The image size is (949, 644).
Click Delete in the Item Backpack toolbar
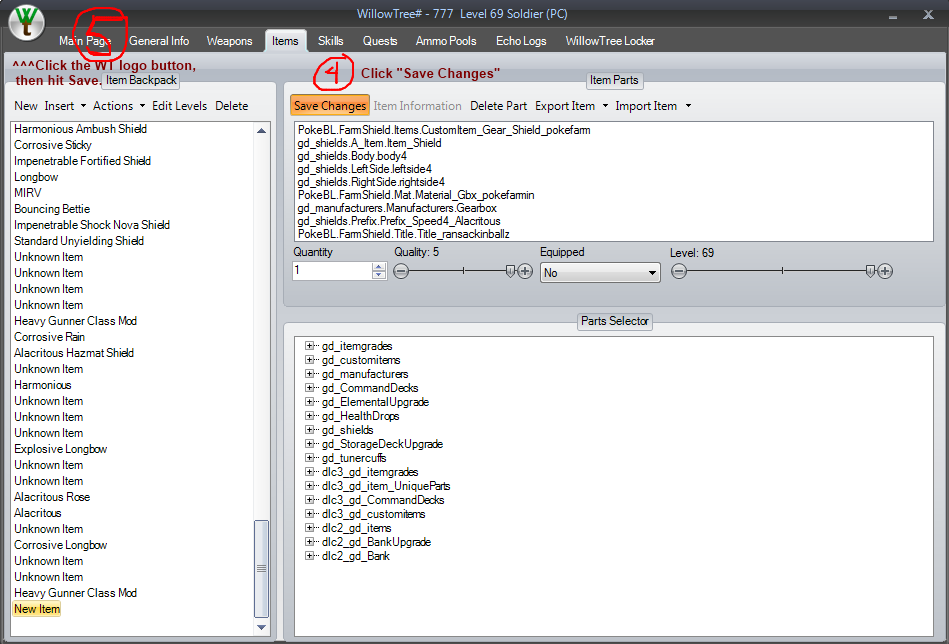(x=232, y=106)
